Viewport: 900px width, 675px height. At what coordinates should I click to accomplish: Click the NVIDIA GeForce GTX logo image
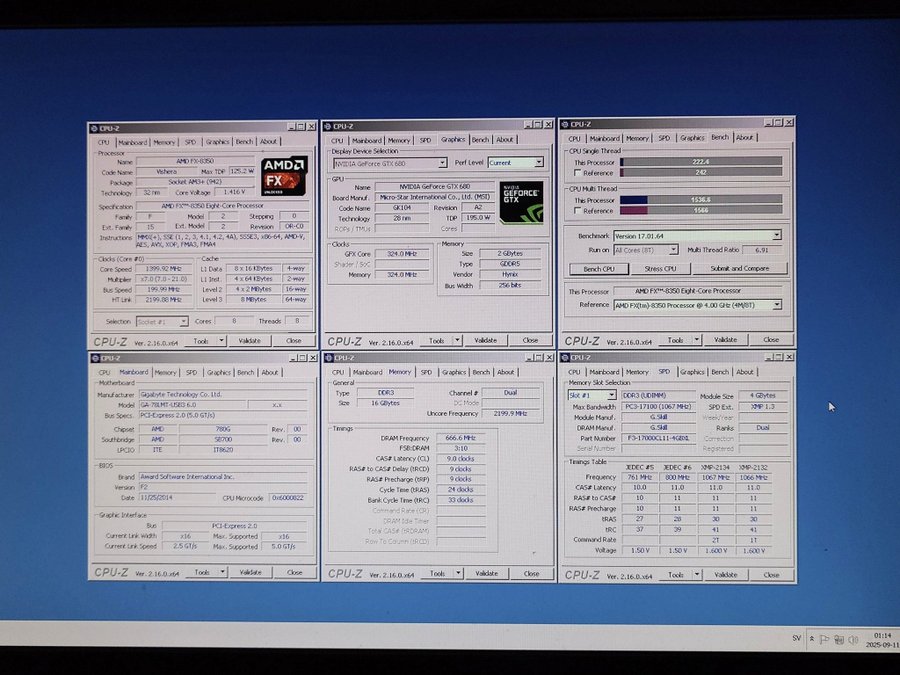pyautogui.click(x=521, y=202)
